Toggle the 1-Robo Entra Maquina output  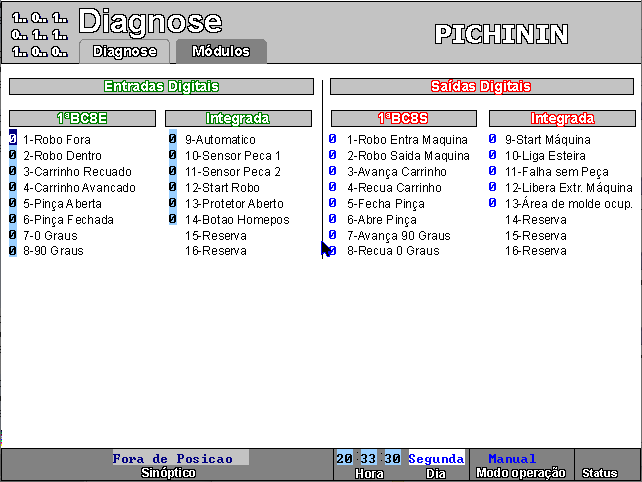332,140
